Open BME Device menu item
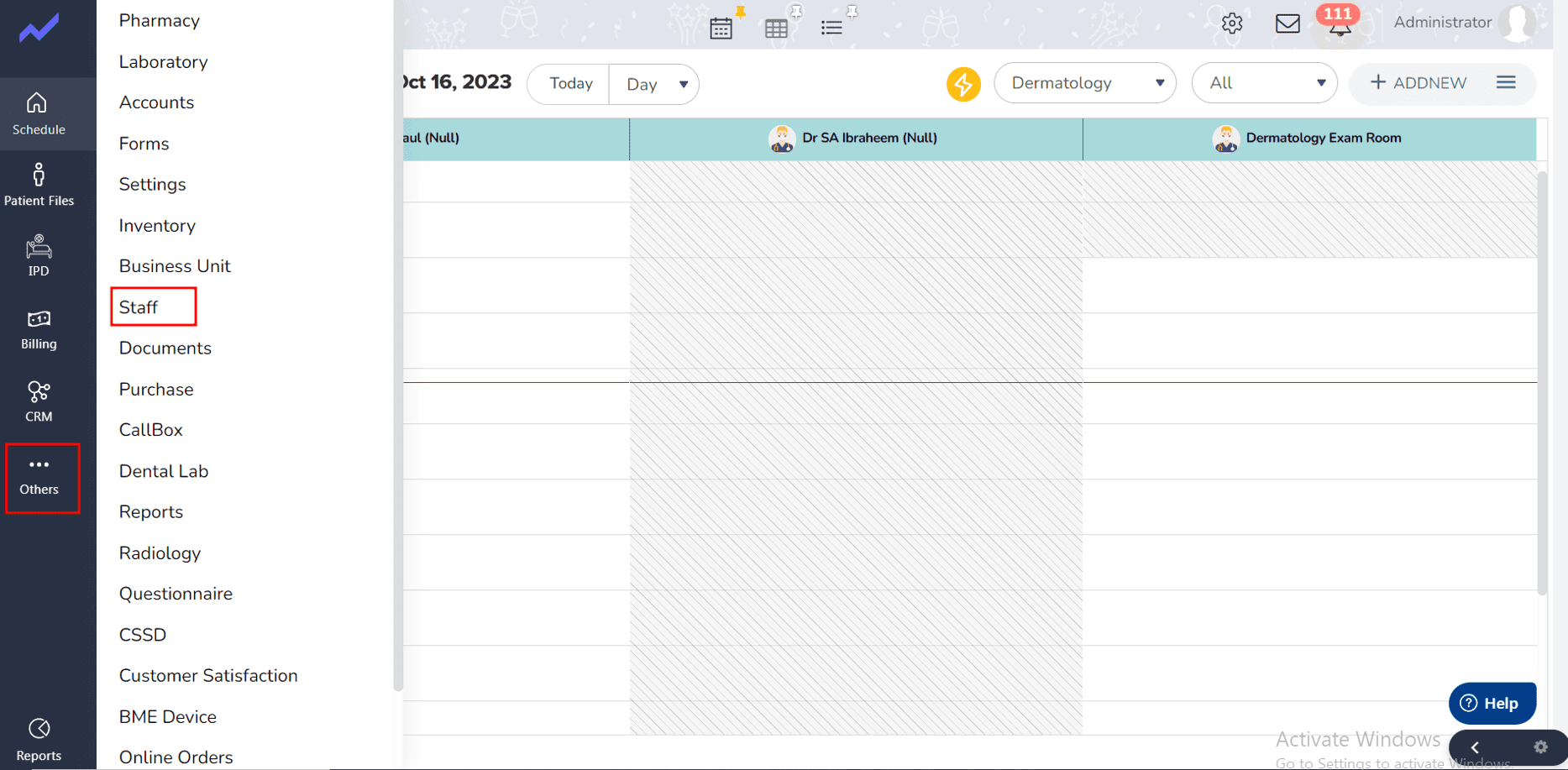1568x770 pixels. coord(168,717)
